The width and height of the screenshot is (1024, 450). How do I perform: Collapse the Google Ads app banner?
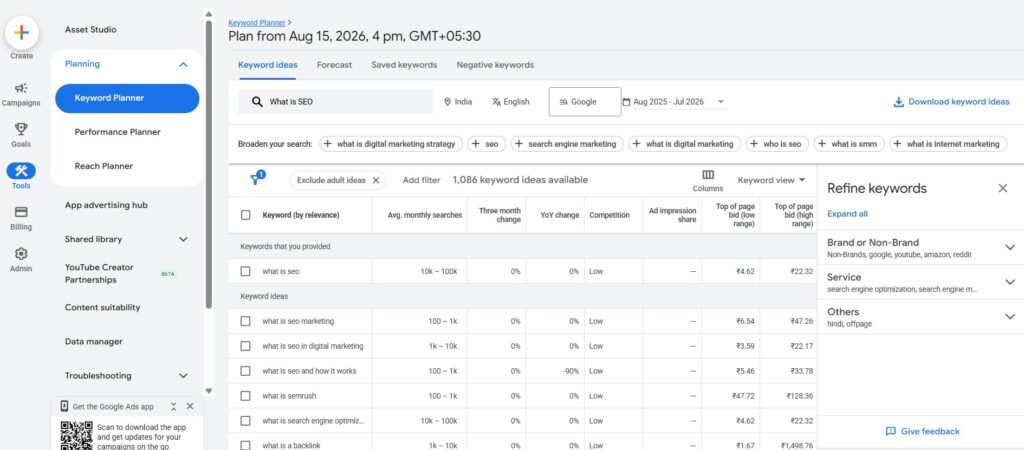point(174,406)
